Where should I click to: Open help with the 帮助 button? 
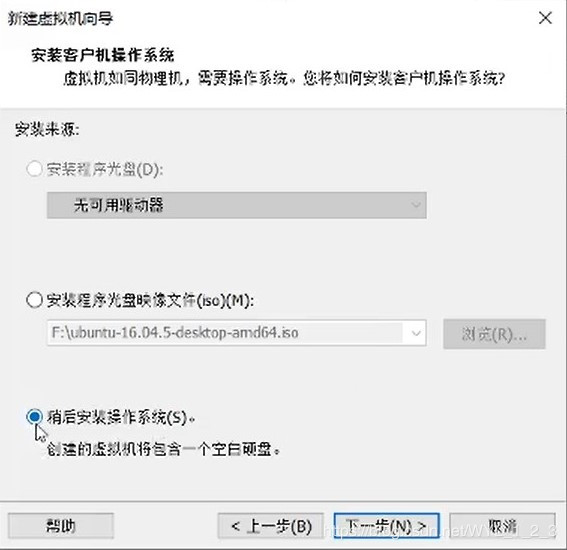tap(61, 525)
